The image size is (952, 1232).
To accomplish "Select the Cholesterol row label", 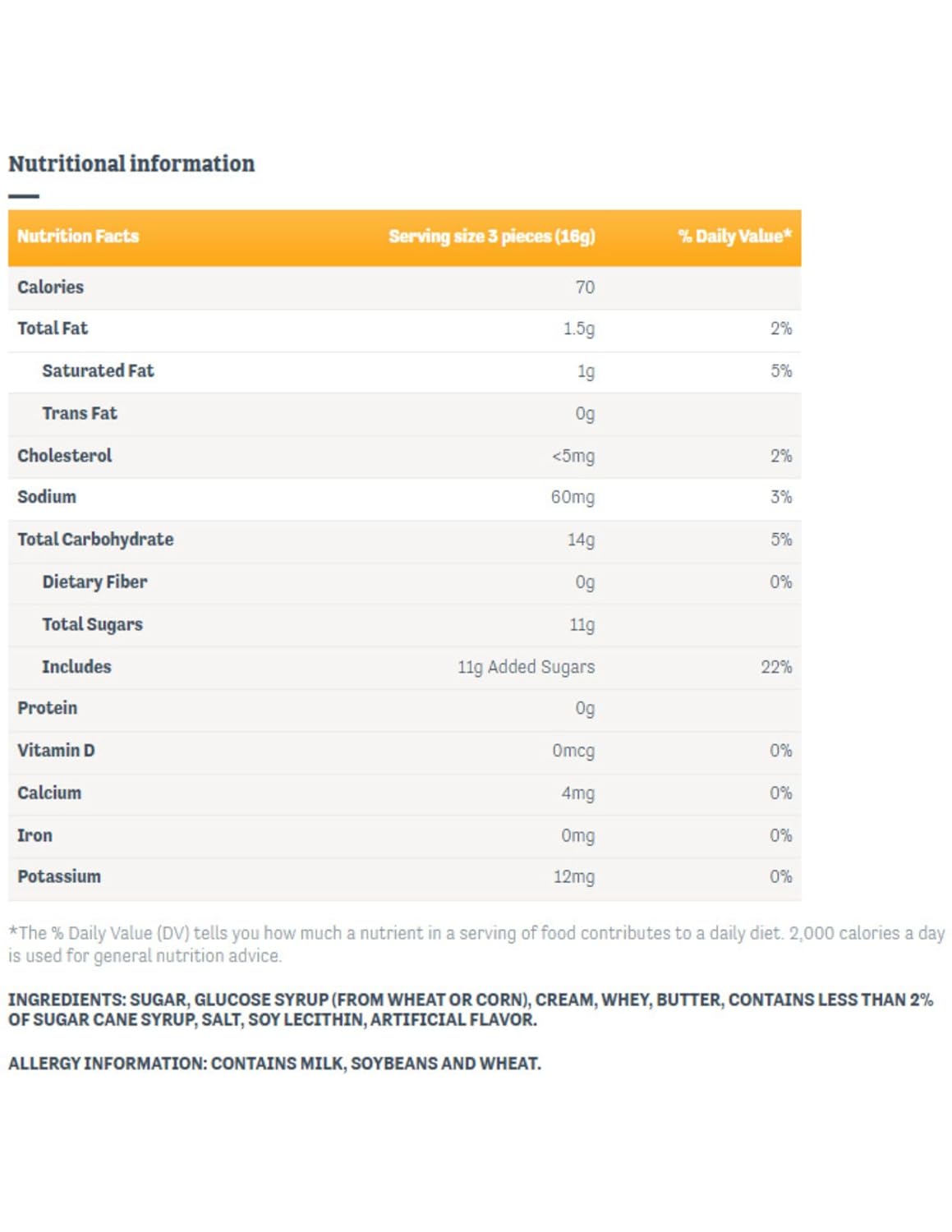I will (x=64, y=456).
